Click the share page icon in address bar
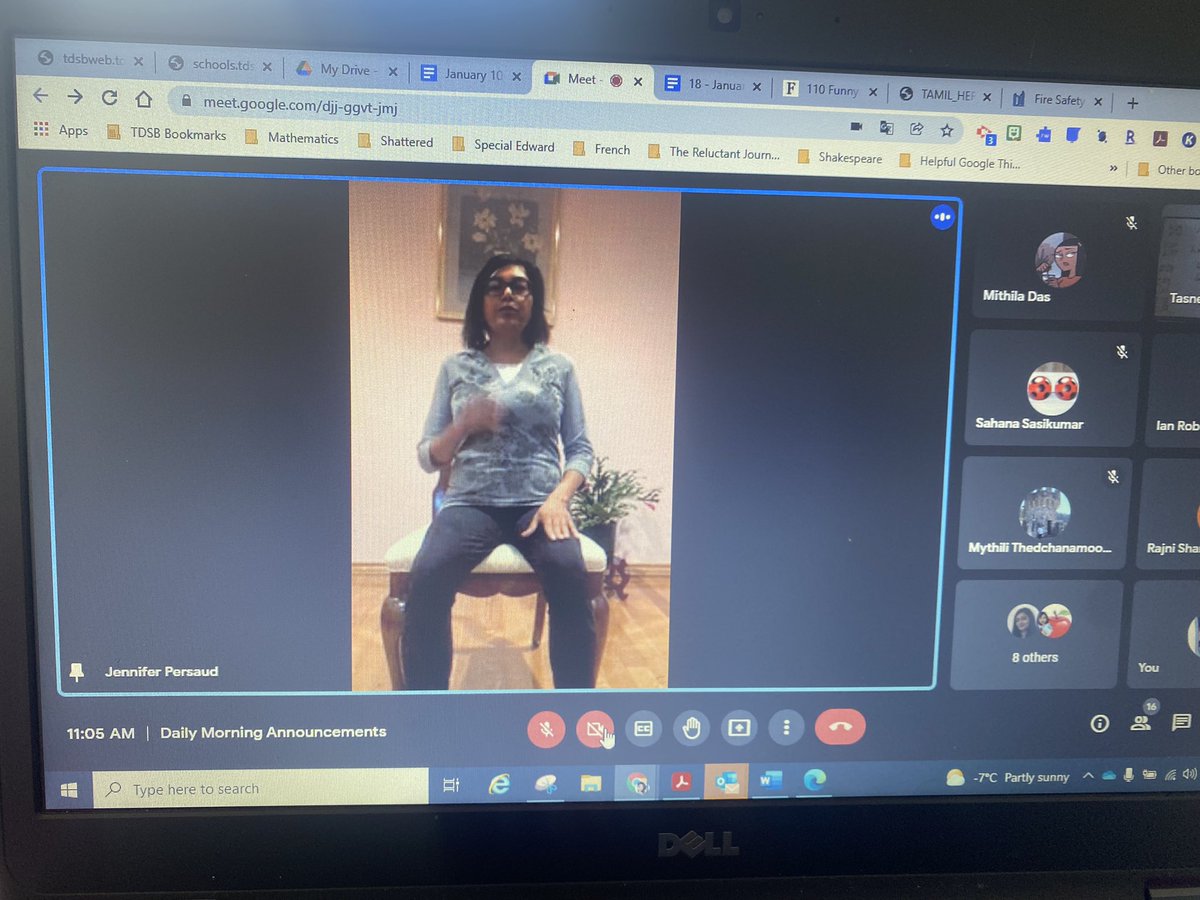The width and height of the screenshot is (1200, 900). [x=916, y=129]
